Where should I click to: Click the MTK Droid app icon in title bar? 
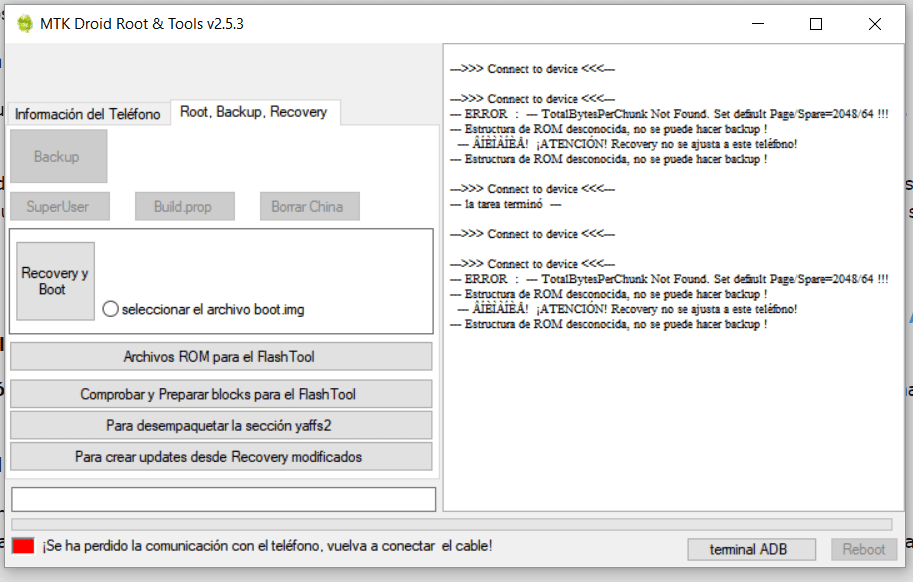click(24, 24)
